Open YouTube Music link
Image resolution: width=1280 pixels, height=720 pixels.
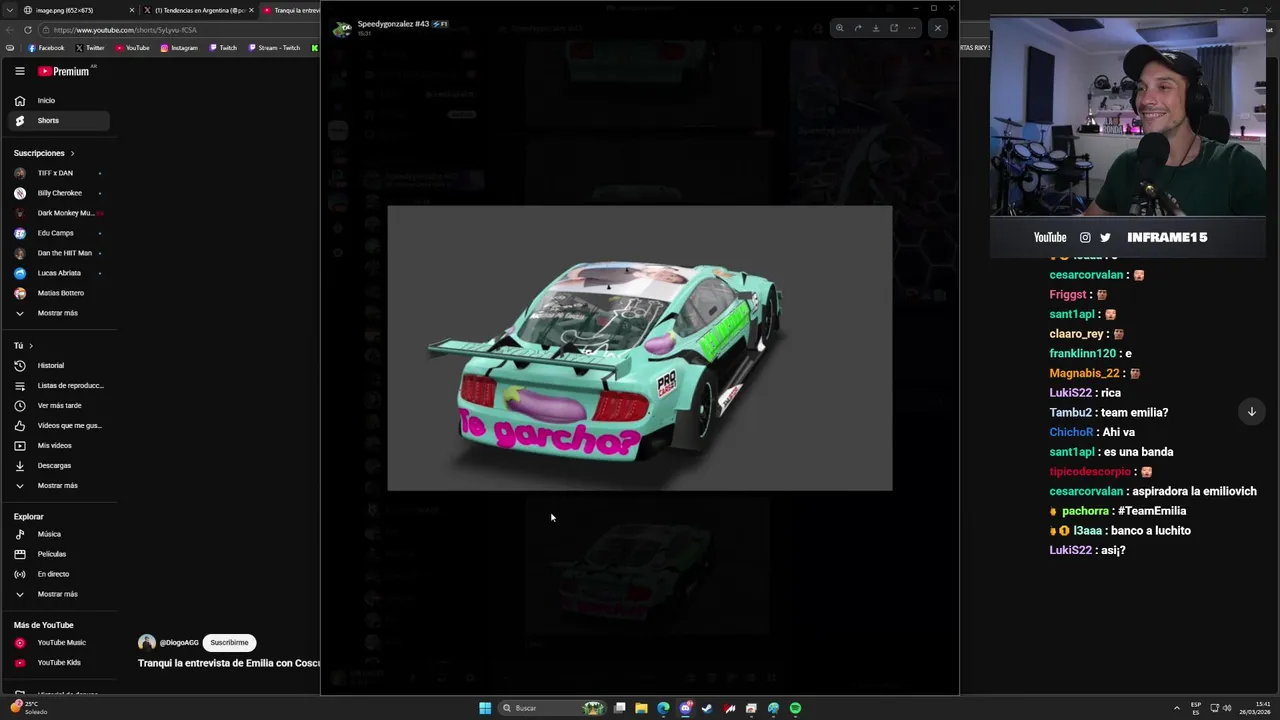point(58,643)
